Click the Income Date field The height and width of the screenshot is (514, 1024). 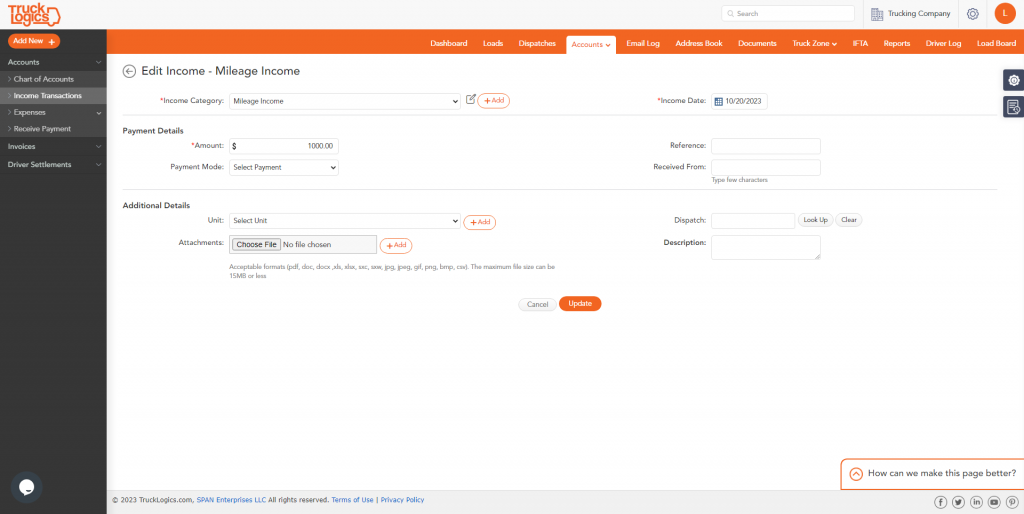point(739,101)
